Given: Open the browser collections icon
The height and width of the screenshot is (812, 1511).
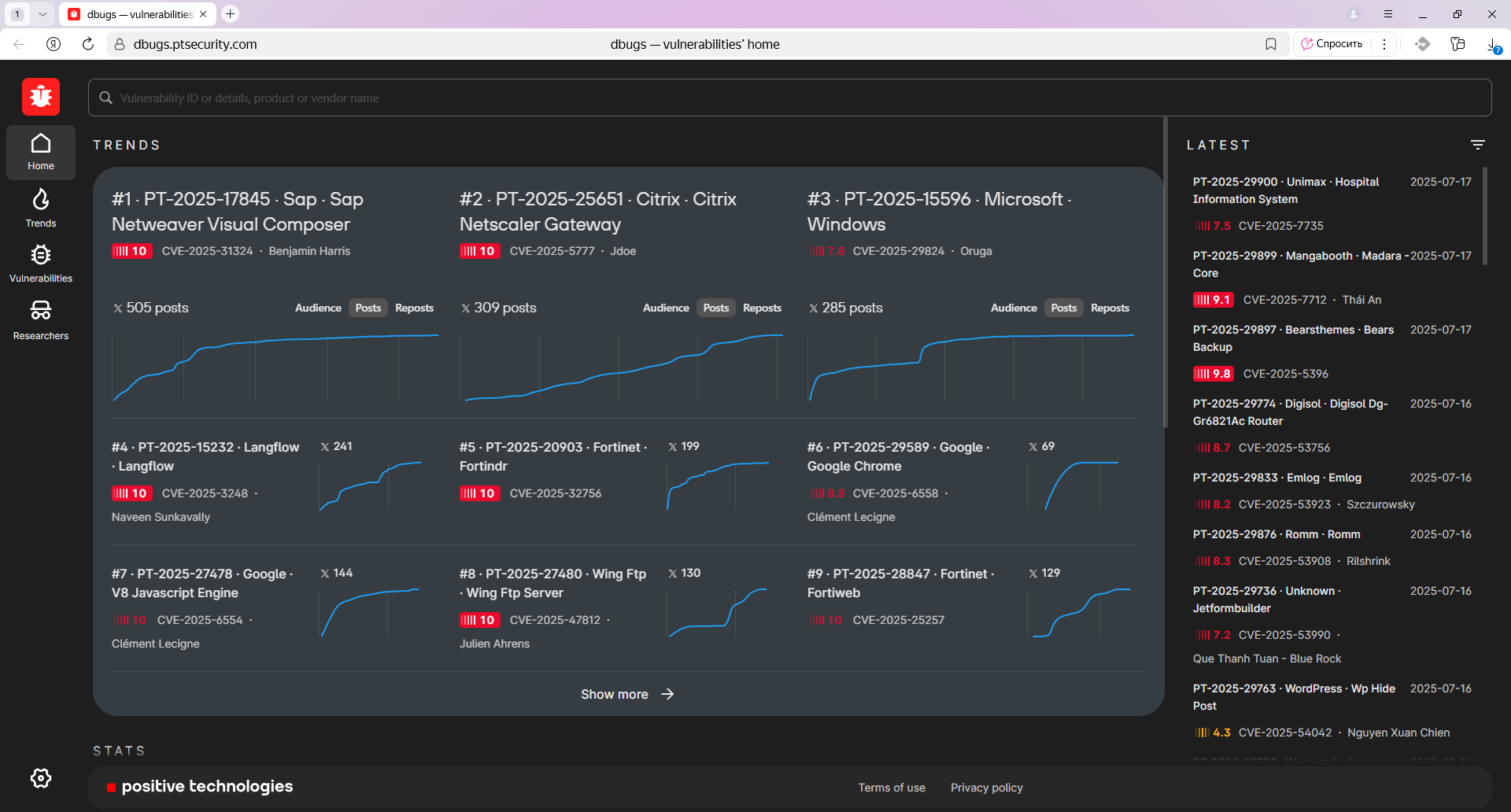Looking at the screenshot, I should [x=1457, y=44].
